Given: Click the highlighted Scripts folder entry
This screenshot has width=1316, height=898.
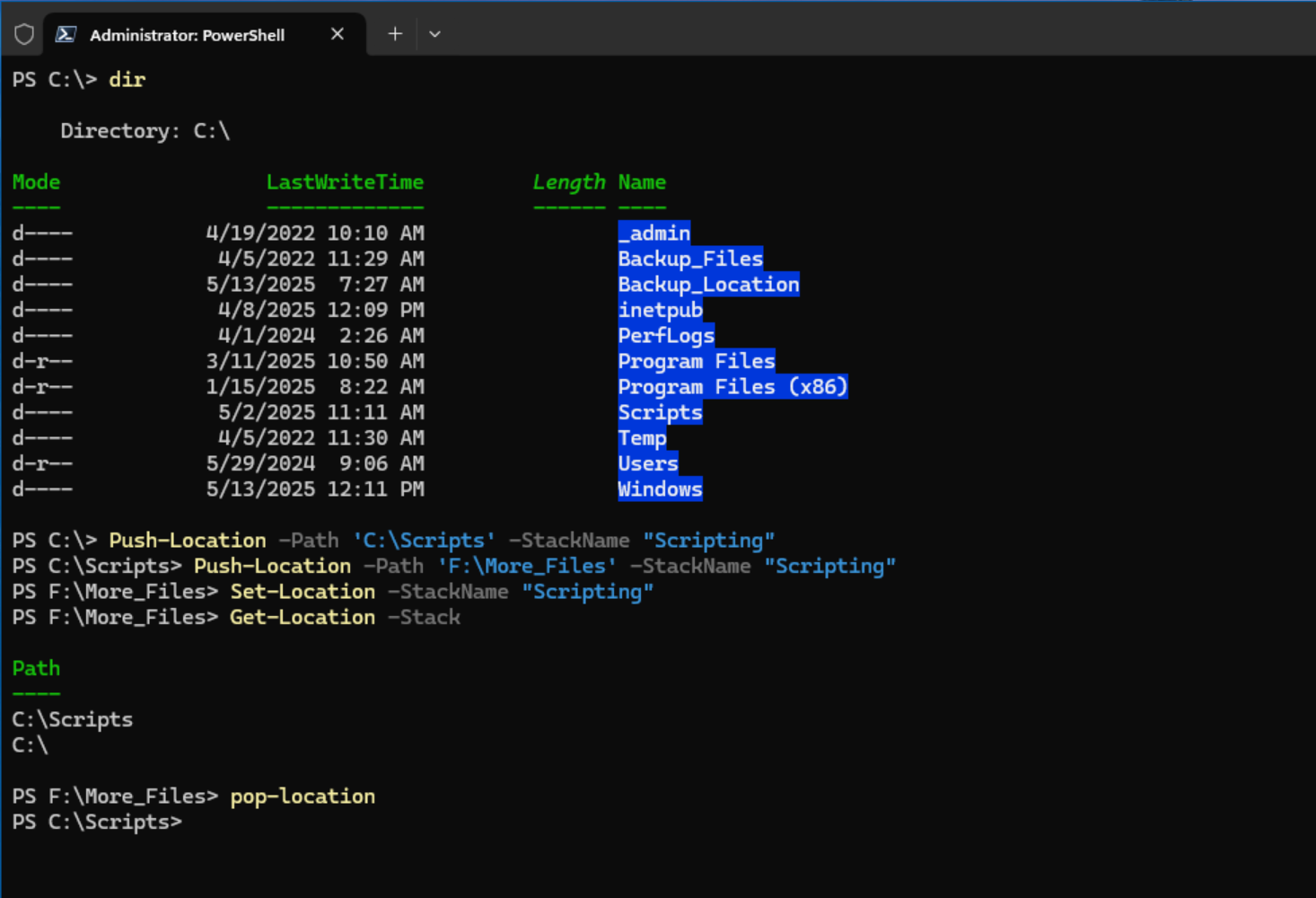Looking at the screenshot, I should point(660,412).
